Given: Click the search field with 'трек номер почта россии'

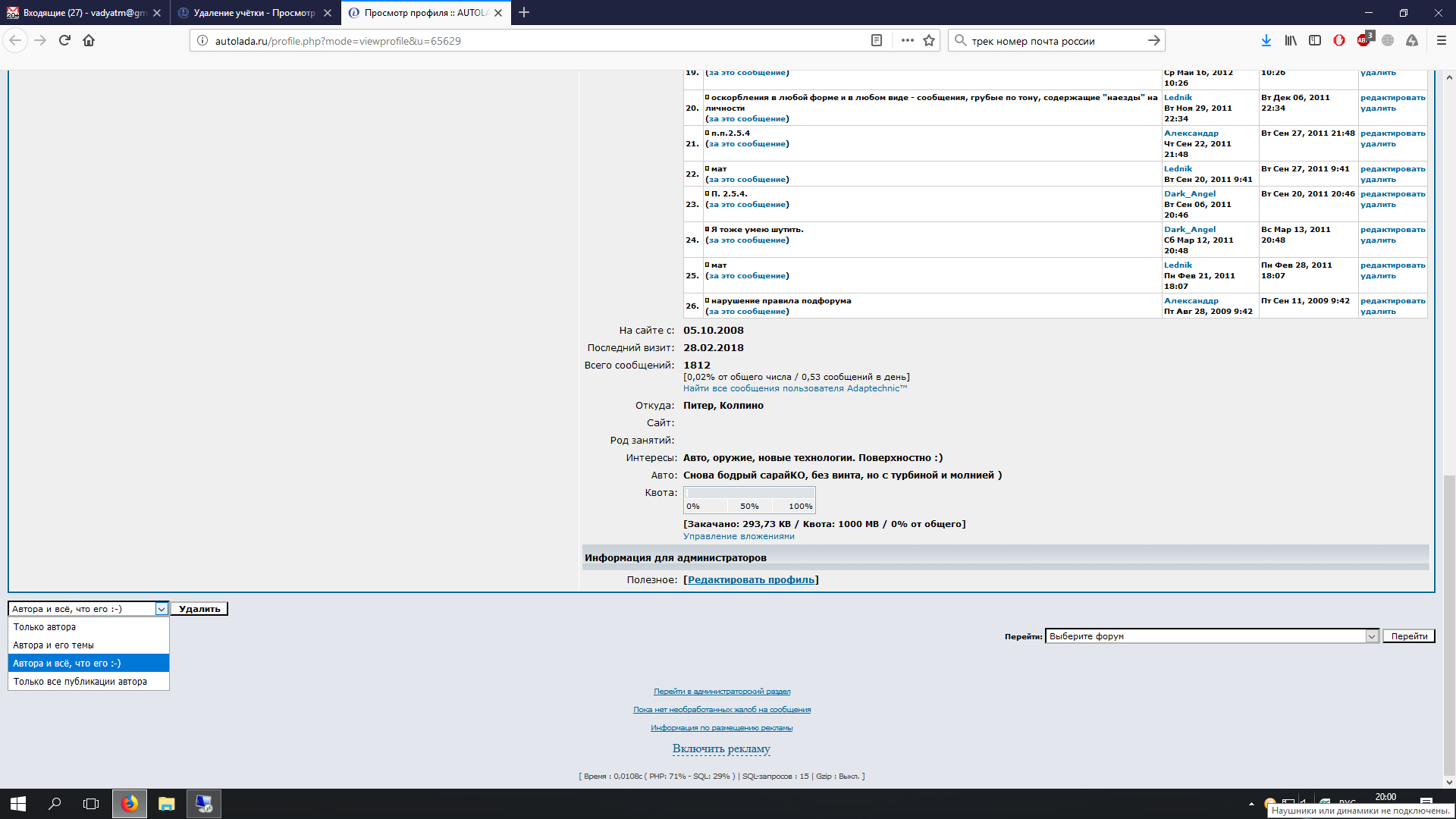Looking at the screenshot, I should click(x=1054, y=41).
